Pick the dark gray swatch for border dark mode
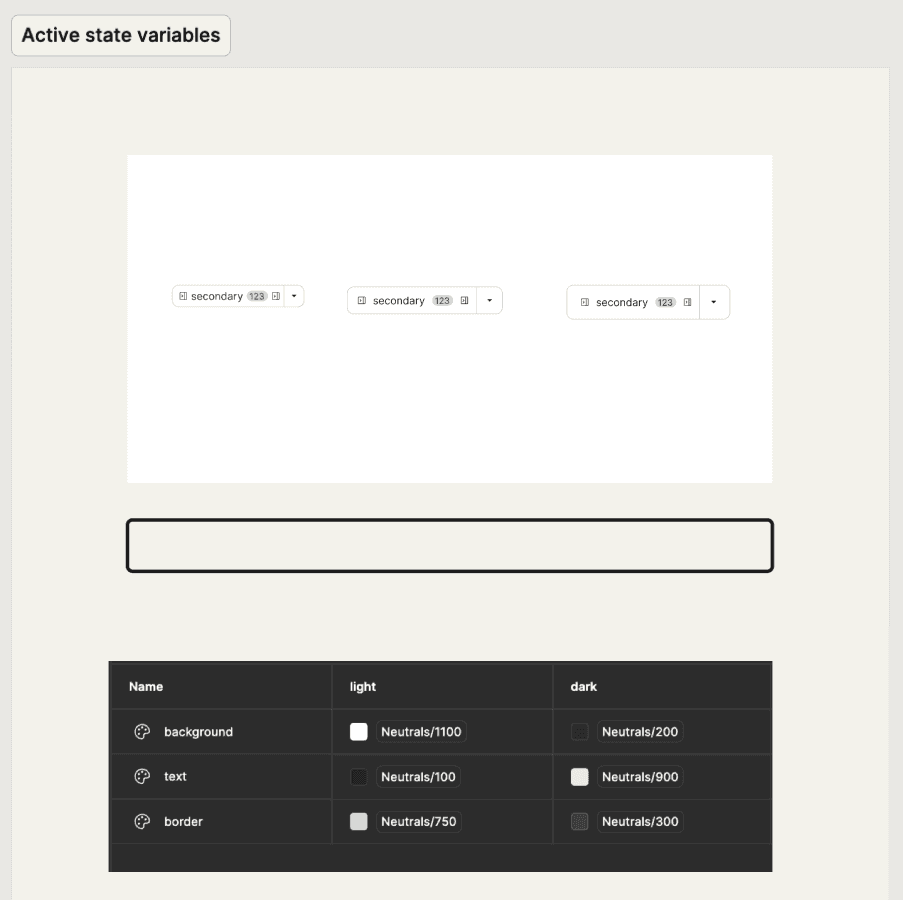The height and width of the screenshot is (900, 903). coord(579,821)
